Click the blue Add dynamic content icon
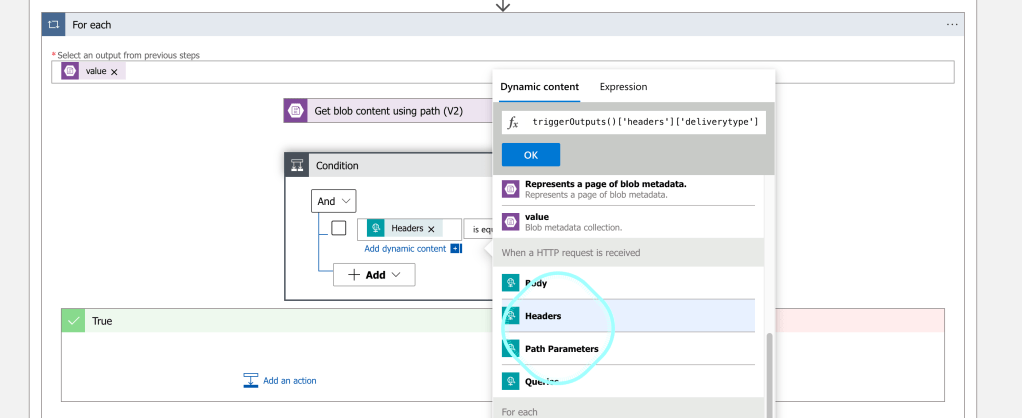Image resolution: width=1022 pixels, height=418 pixels. [x=456, y=248]
